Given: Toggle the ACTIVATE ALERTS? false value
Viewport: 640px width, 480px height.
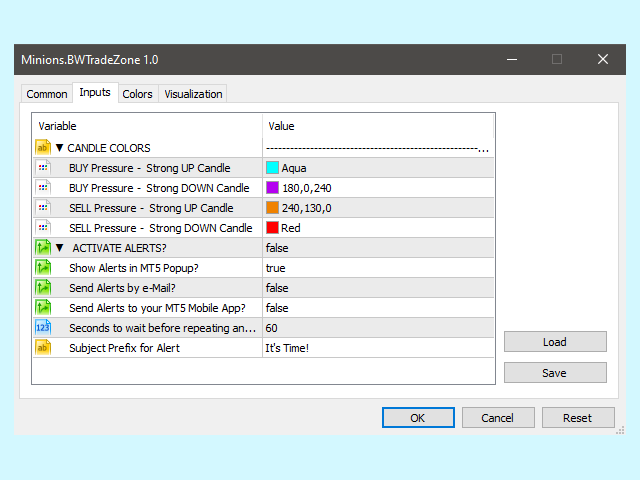Looking at the screenshot, I should pyautogui.click(x=378, y=248).
